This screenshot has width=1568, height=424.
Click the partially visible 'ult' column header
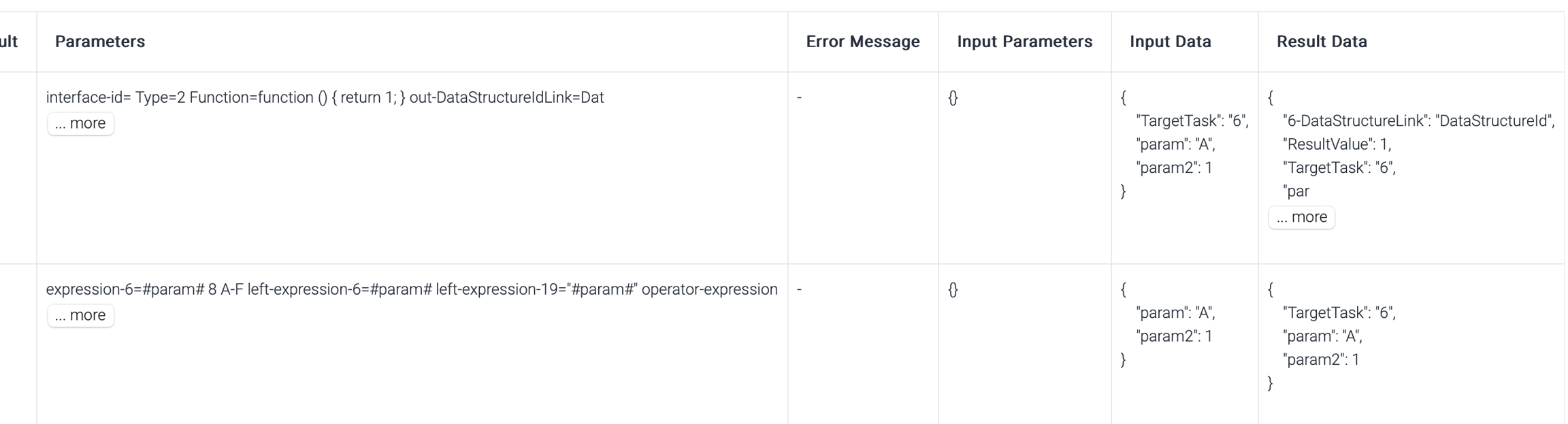(x=9, y=42)
